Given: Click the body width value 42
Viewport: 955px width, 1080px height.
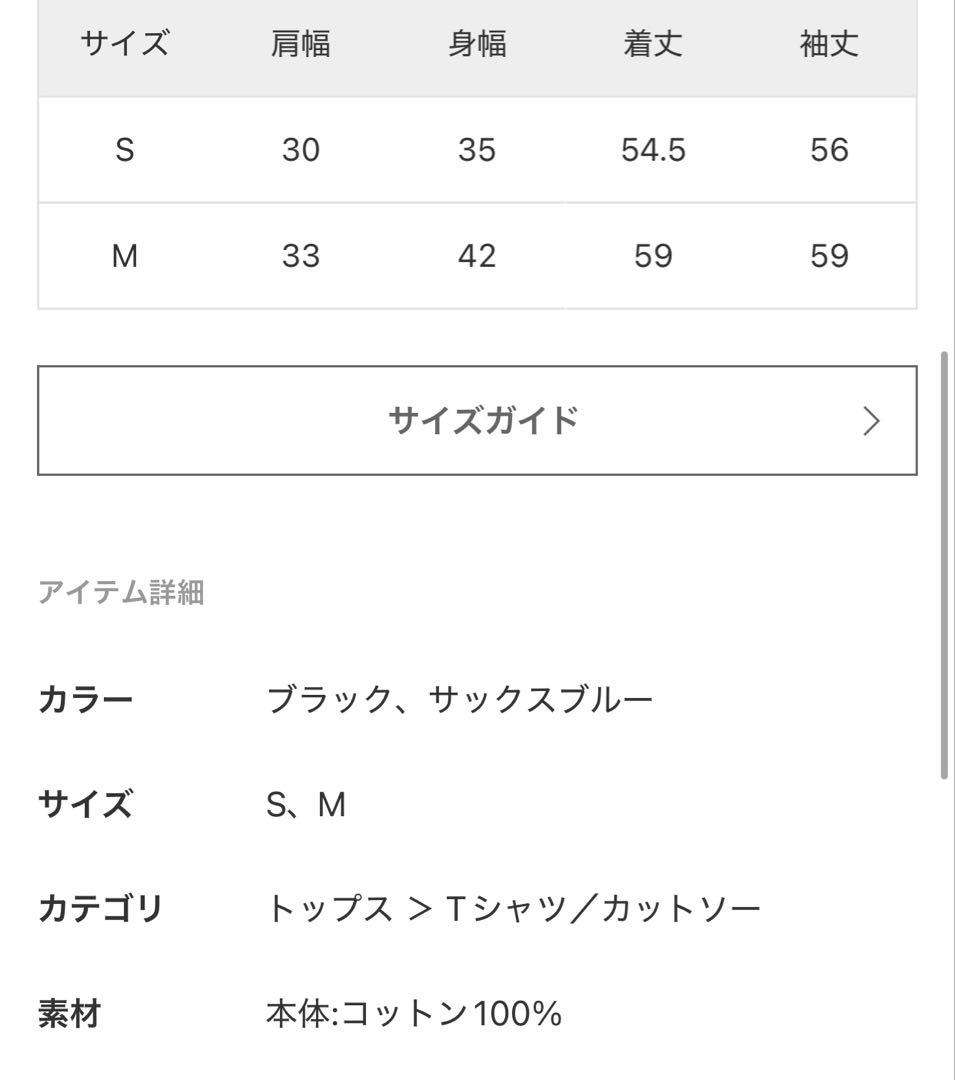Looking at the screenshot, I should point(477,256).
